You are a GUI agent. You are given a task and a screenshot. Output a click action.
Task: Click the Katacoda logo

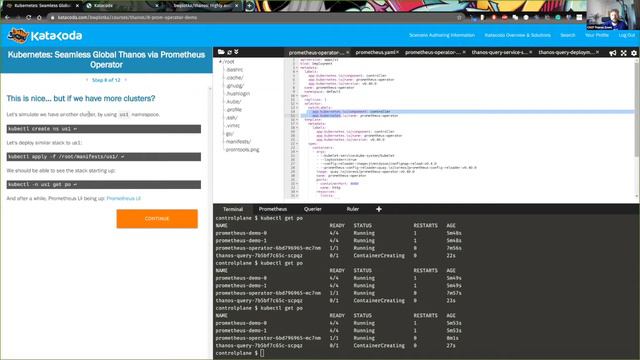pos(45,36)
